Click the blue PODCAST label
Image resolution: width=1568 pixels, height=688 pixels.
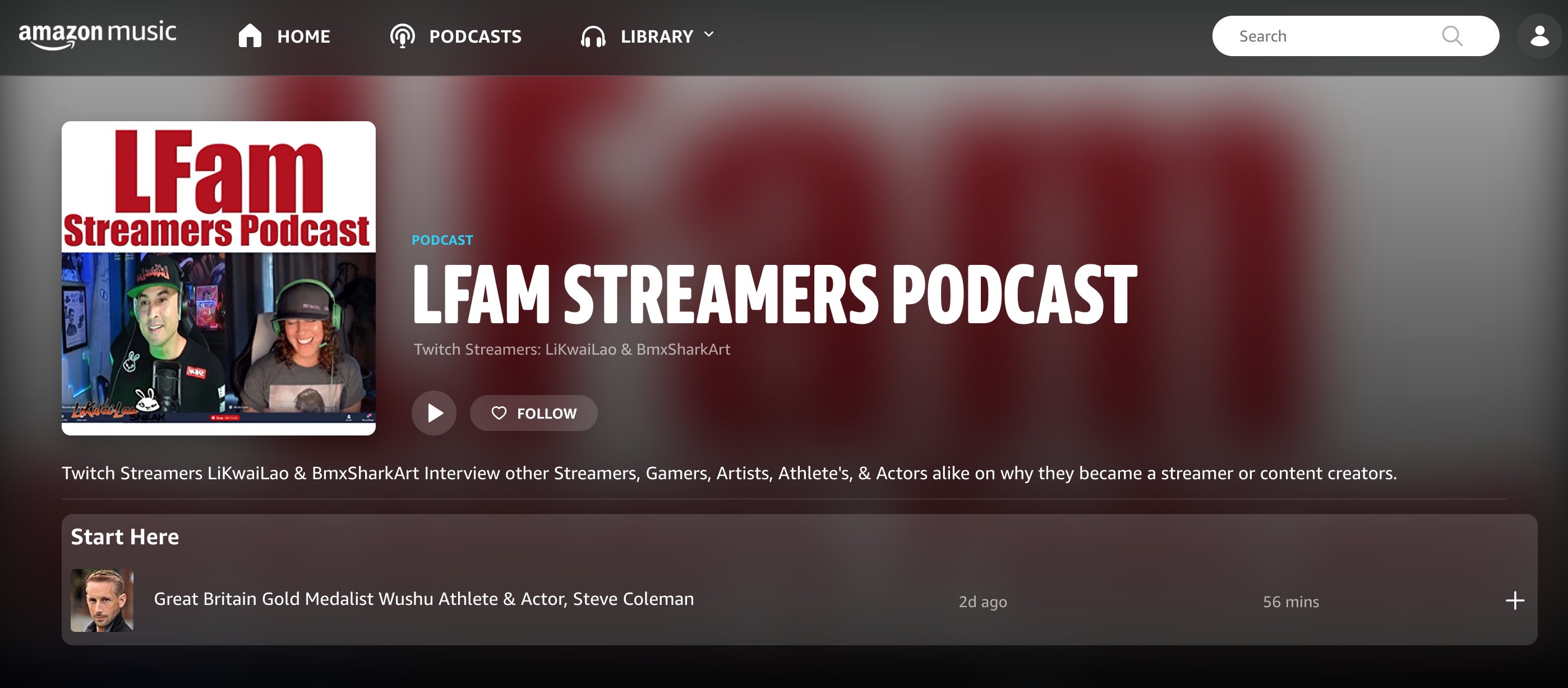pyautogui.click(x=442, y=240)
